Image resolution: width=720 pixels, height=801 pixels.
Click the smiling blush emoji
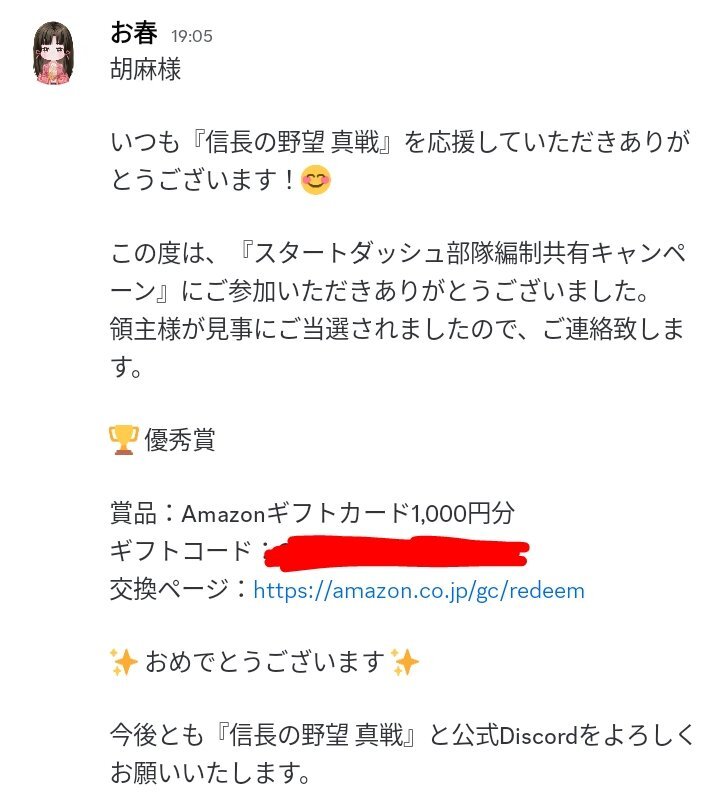tap(316, 180)
